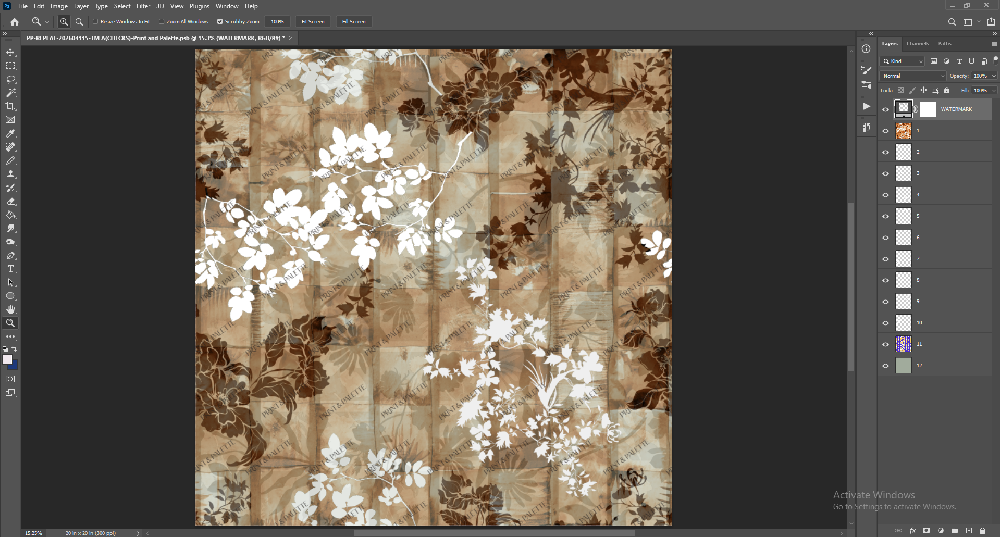Open the Image menu
Image resolution: width=1000 pixels, height=537 pixels.
pyautogui.click(x=59, y=6)
